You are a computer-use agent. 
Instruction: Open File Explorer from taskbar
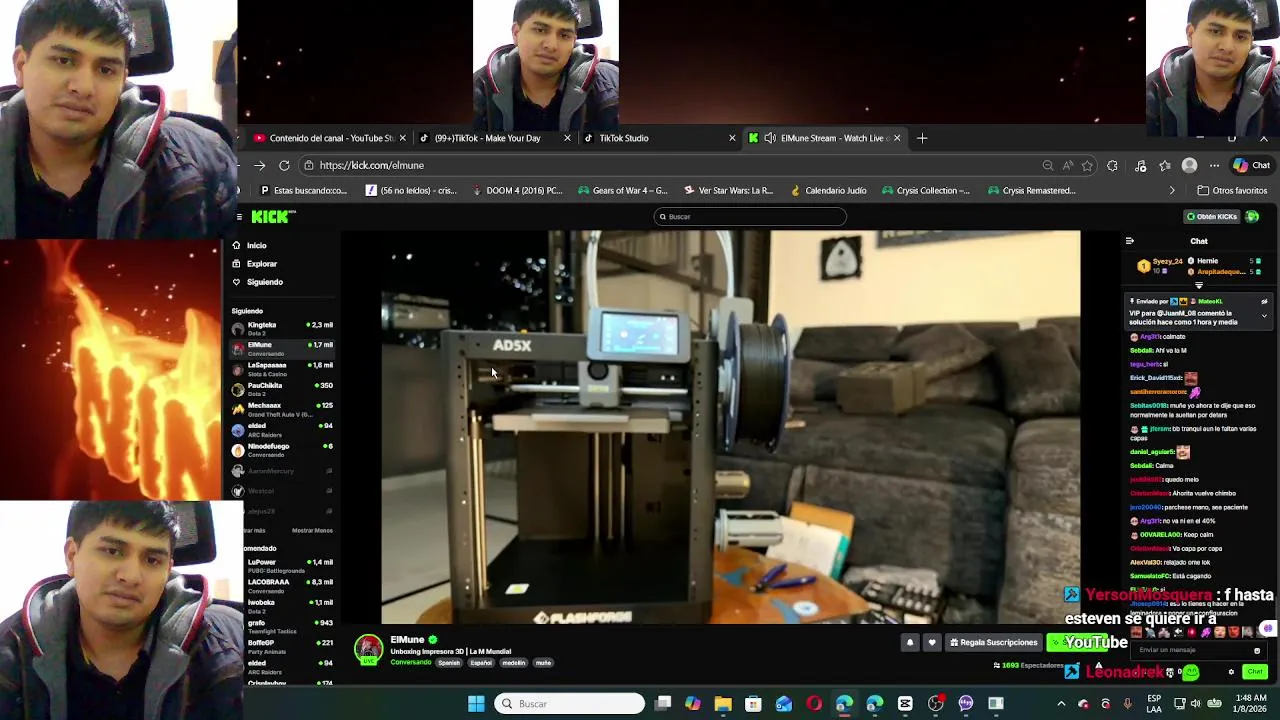723,704
